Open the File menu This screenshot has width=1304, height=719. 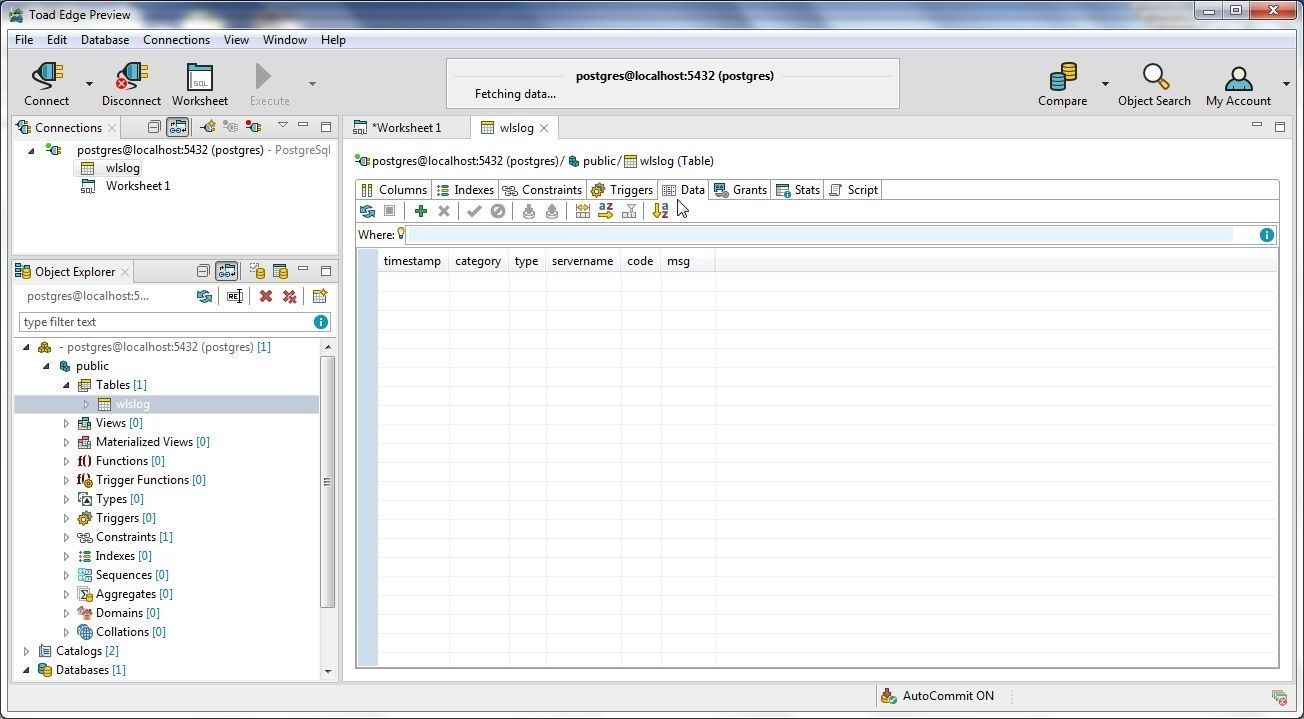point(24,40)
